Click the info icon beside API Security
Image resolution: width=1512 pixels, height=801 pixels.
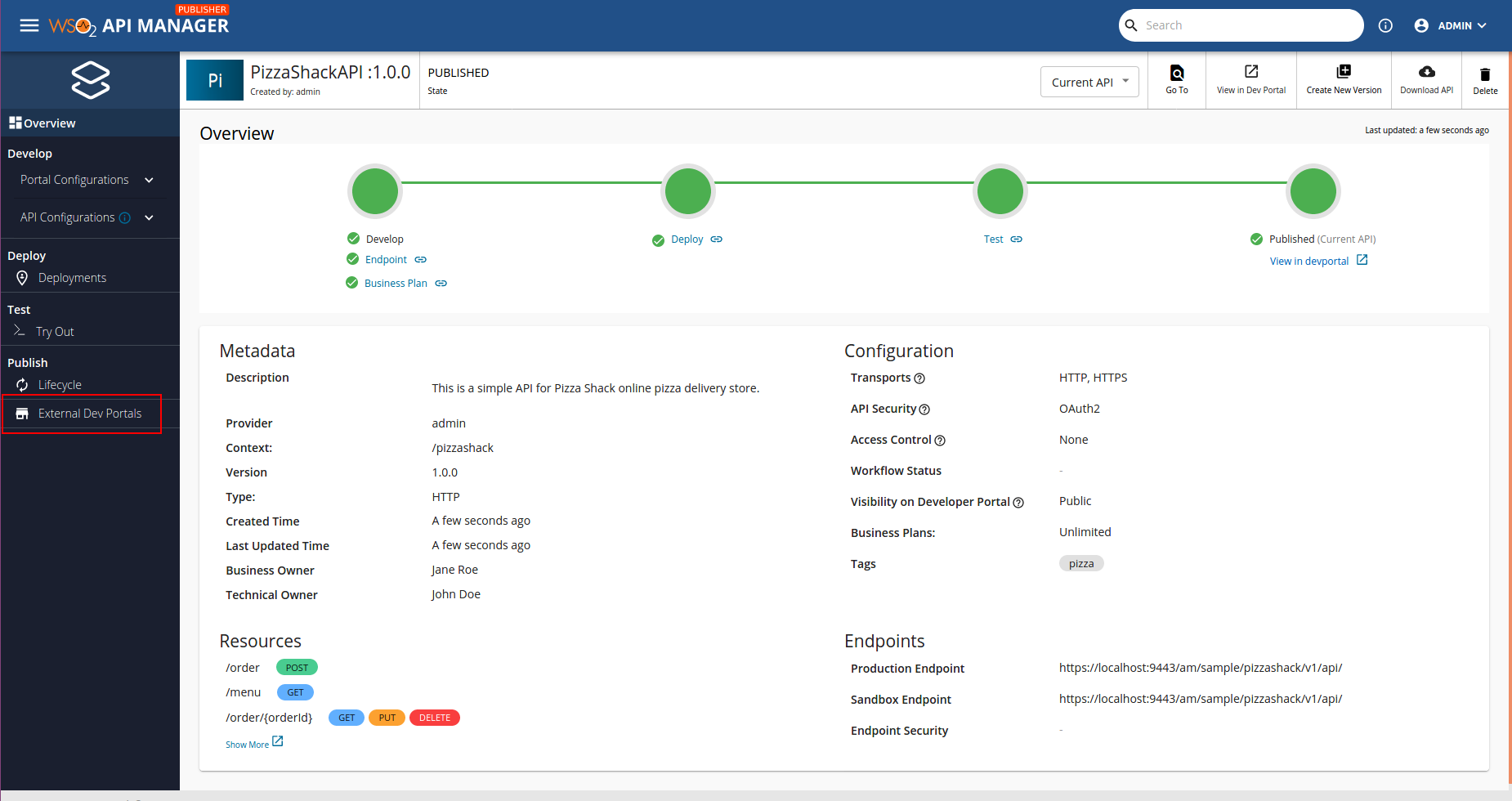click(x=924, y=409)
